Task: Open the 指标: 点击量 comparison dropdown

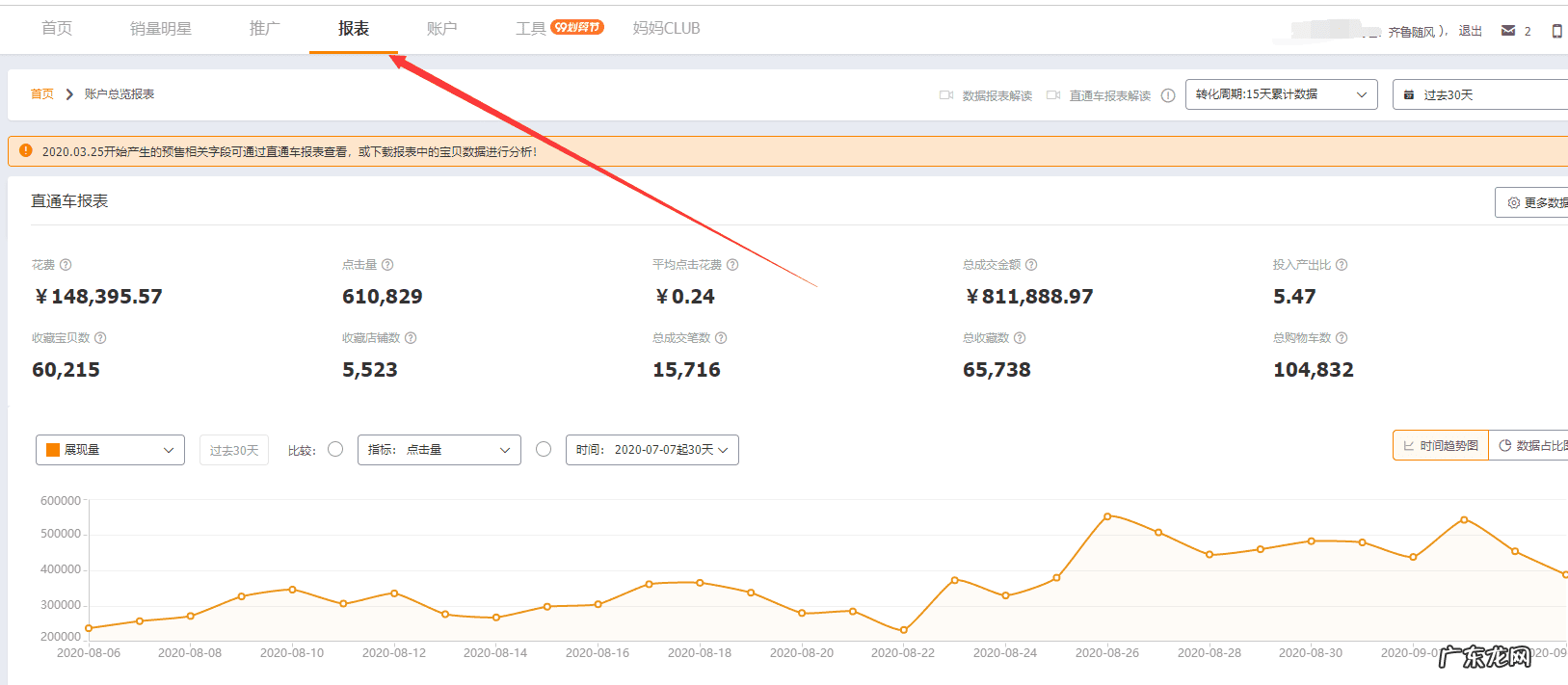Action: [439, 450]
